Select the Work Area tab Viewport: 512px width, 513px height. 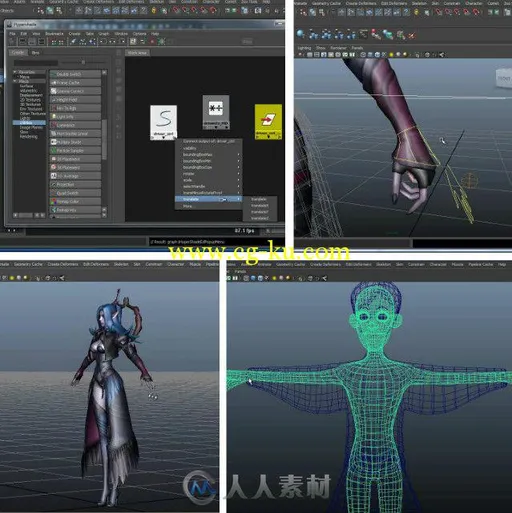pyautogui.click(x=137, y=53)
